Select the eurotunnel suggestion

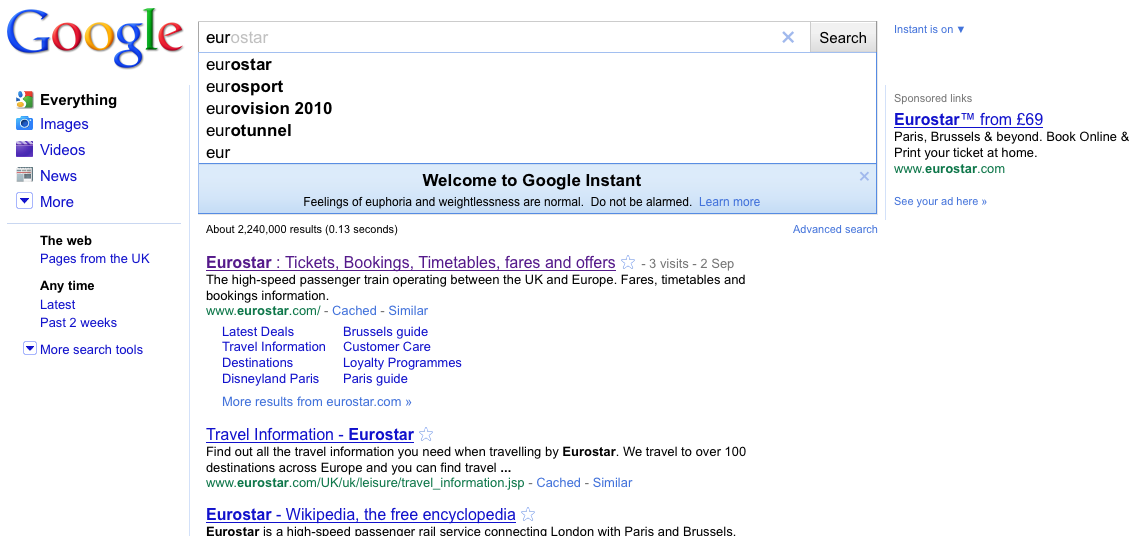click(x=537, y=131)
